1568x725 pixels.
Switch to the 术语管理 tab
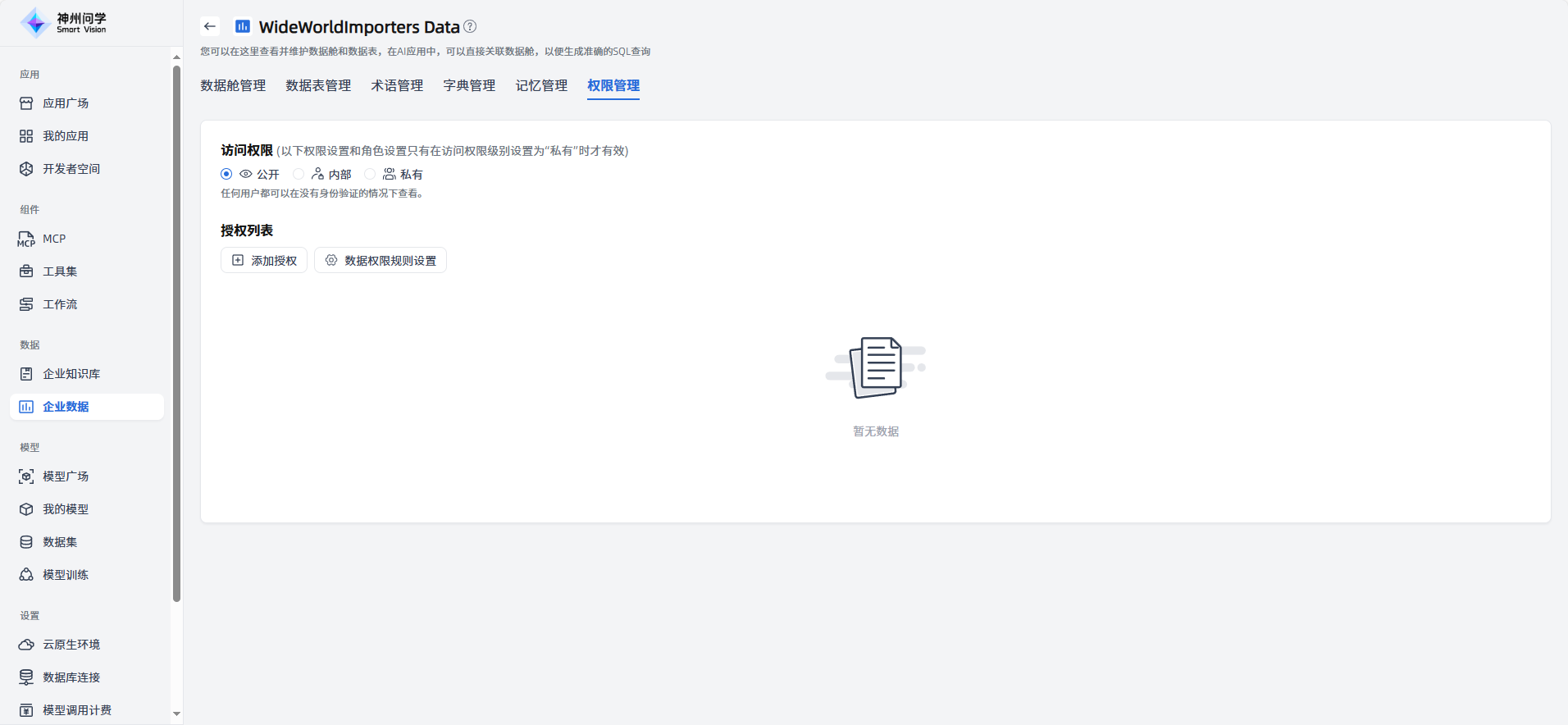[x=397, y=85]
